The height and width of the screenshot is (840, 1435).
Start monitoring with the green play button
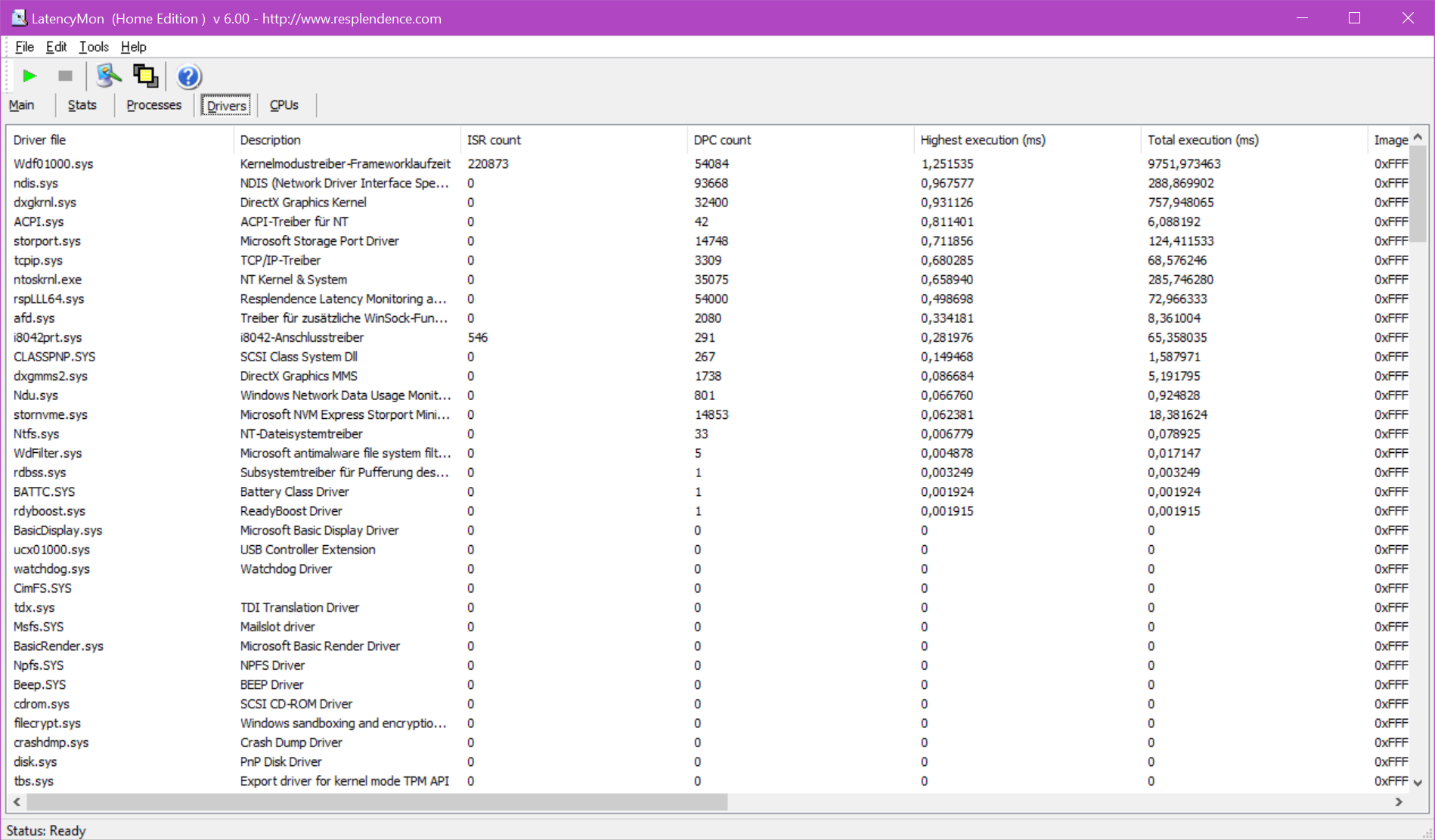tap(29, 76)
